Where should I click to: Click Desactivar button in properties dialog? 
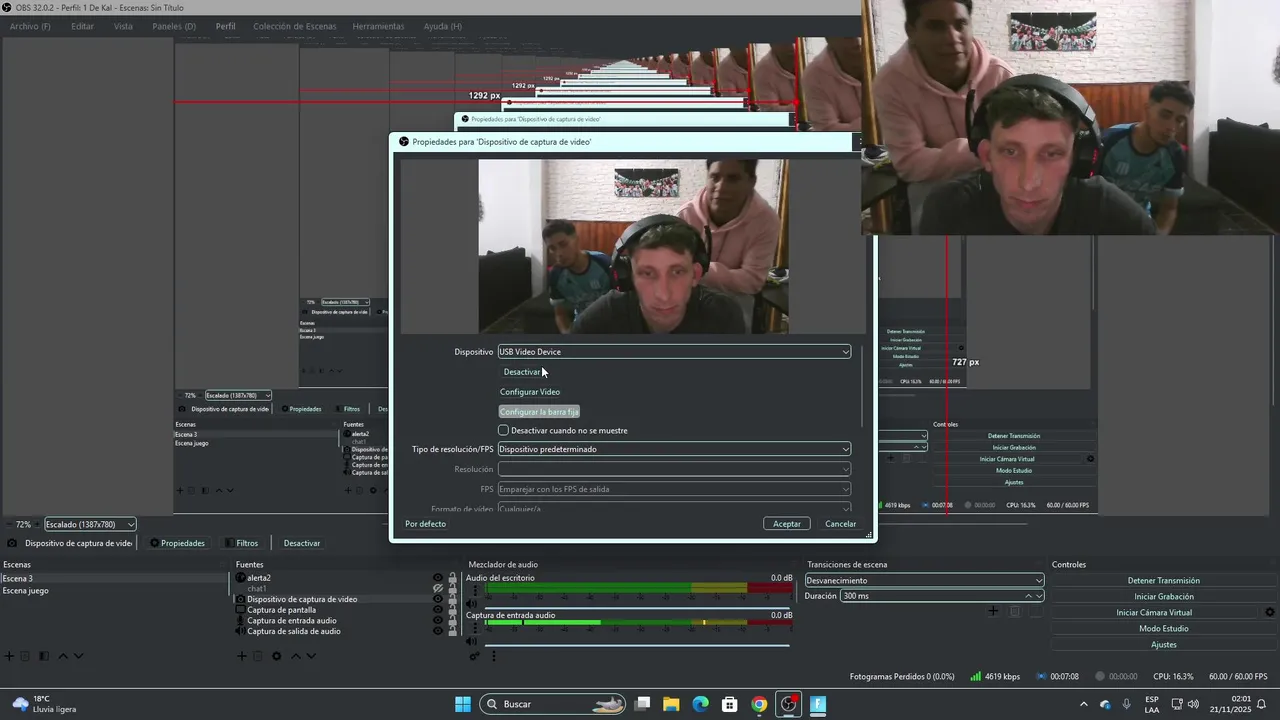click(x=522, y=372)
